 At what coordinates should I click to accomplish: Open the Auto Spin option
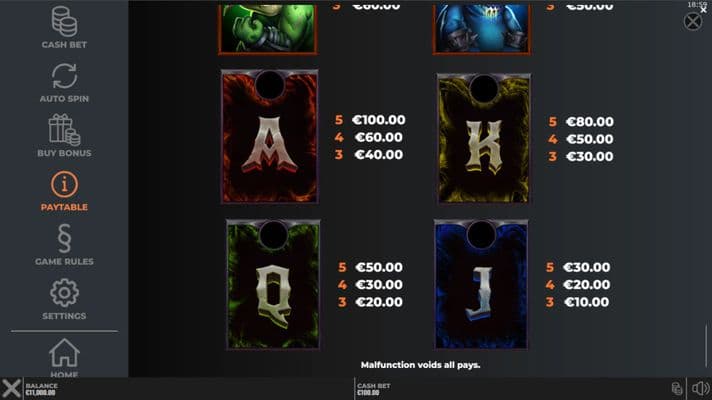[64, 76]
